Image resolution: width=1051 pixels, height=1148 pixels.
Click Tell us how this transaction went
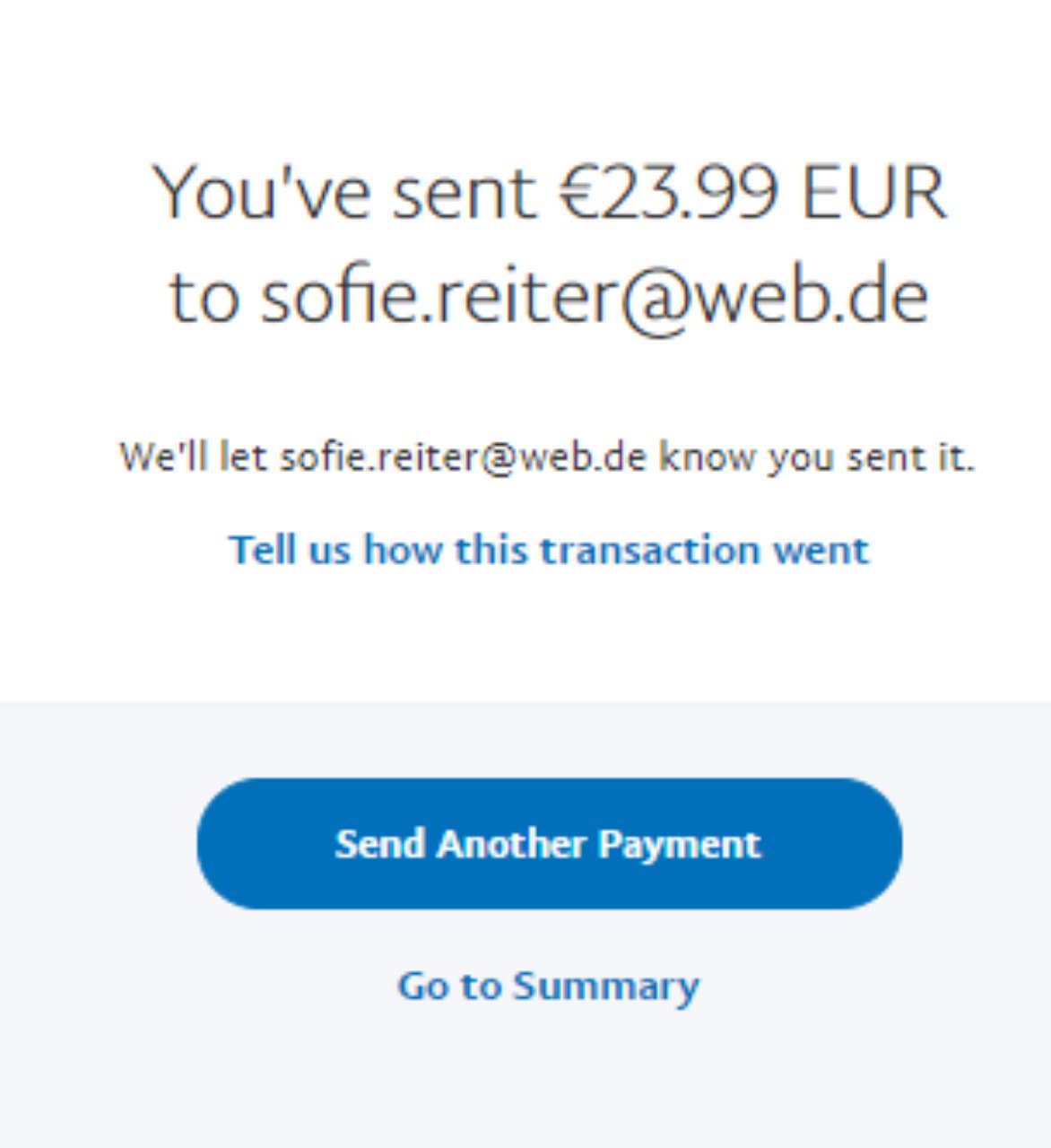pyautogui.click(x=549, y=550)
